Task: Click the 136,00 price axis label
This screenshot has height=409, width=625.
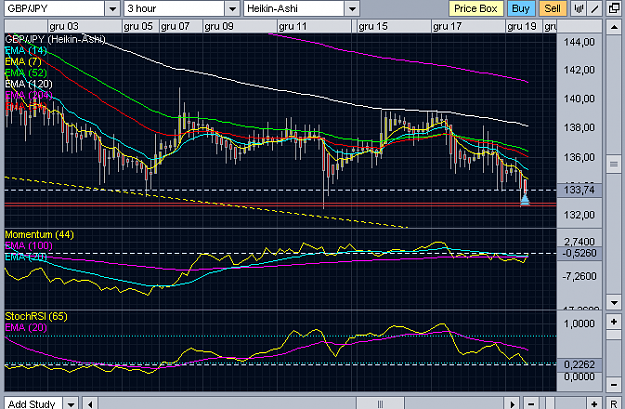Action: coord(579,157)
